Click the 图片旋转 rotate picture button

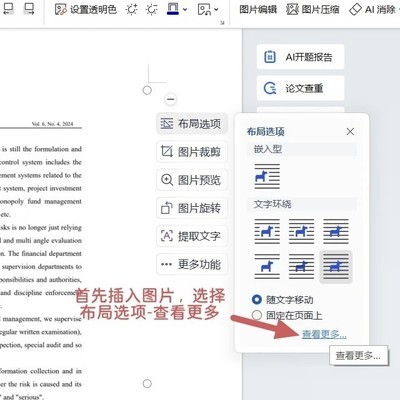click(192, 208)
